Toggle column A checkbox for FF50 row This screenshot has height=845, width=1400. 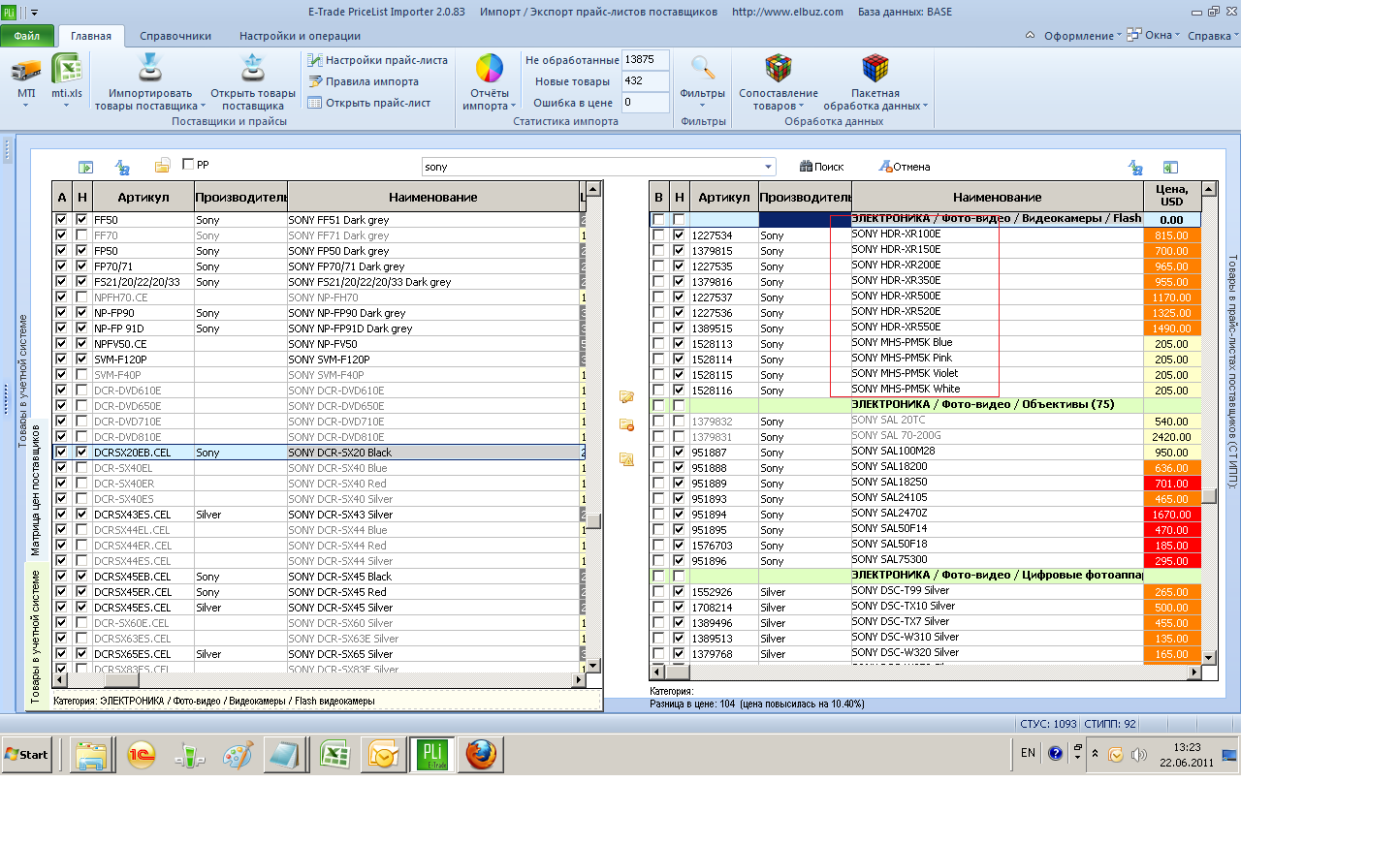click(x=61, y=220)
